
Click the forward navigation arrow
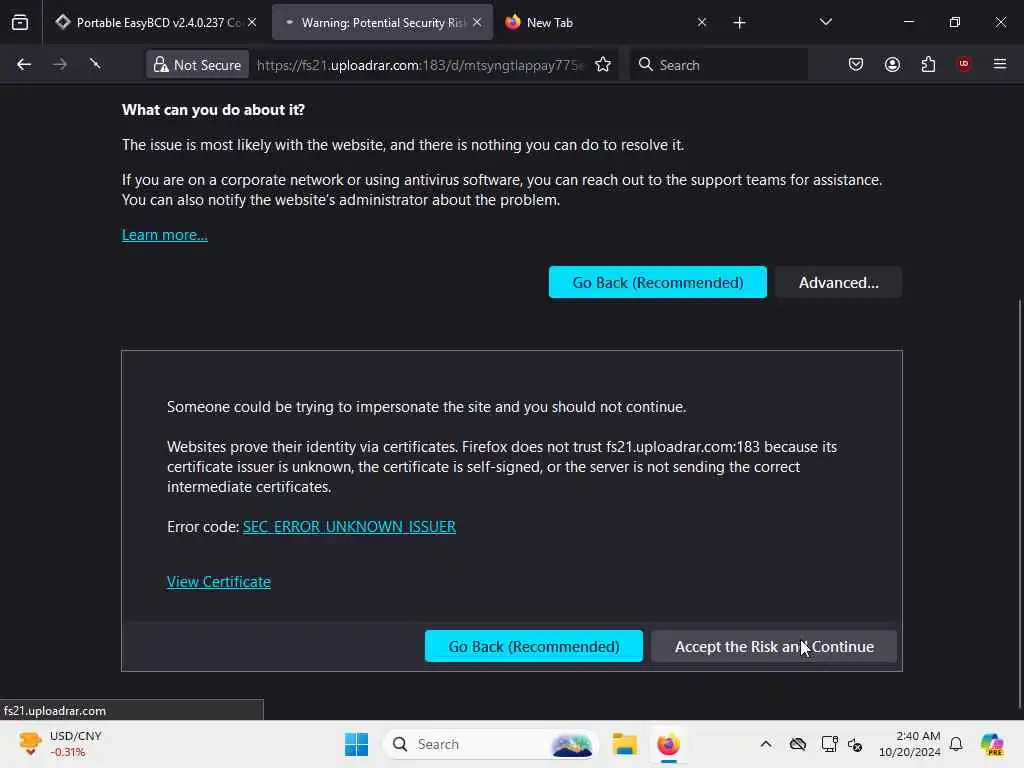click(x=59, y=64)
